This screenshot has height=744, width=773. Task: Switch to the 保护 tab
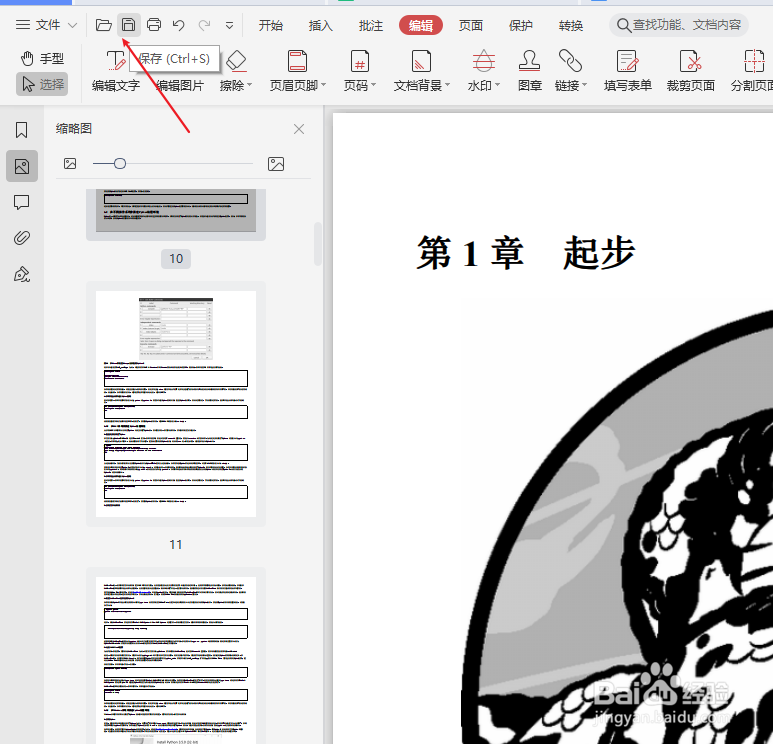pyautogui.click(x=521, y=25)
